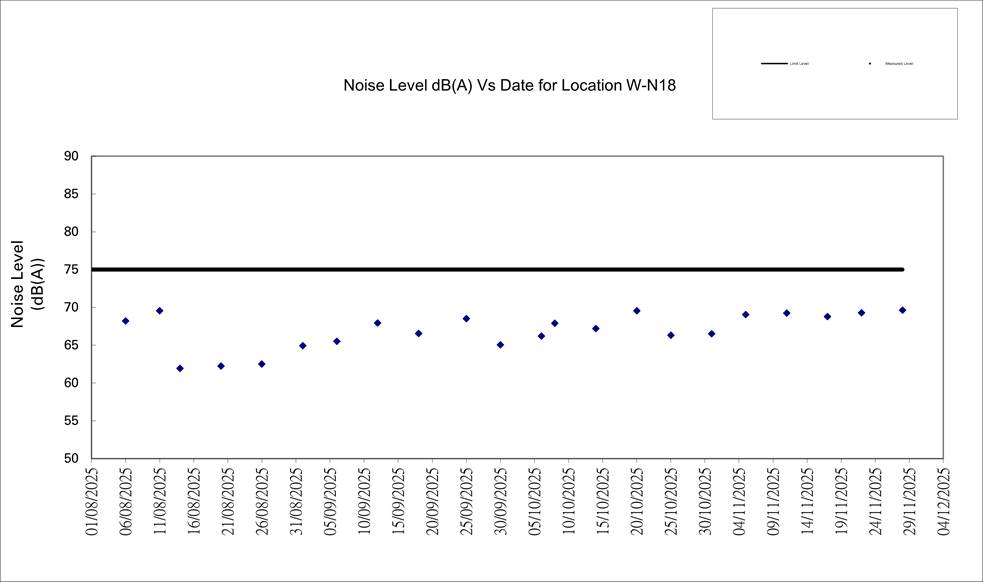Click the lowest data point near 14/08/2025

coord(180,368)
